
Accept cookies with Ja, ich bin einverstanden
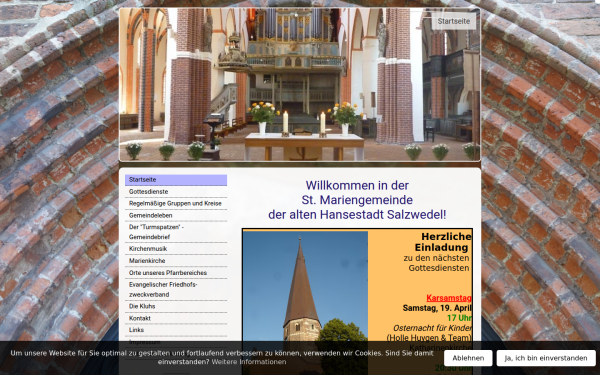click(x=546, y=358)
